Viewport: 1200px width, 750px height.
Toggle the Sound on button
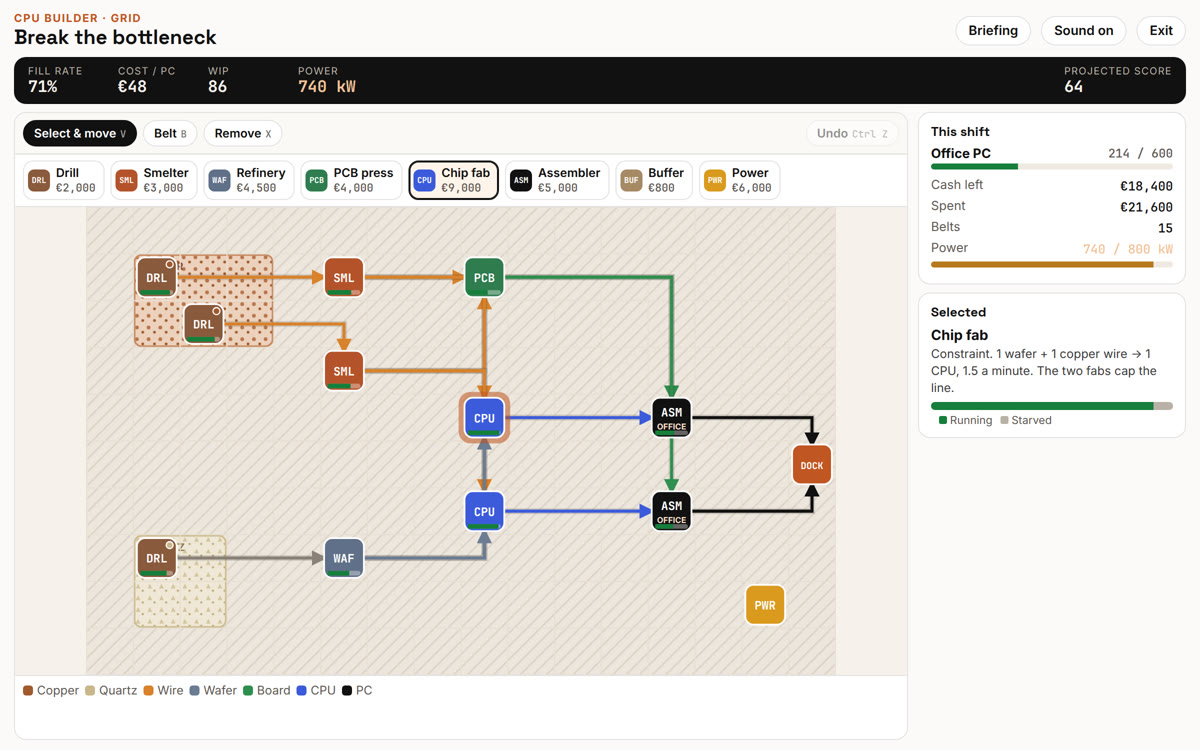point(1084,30)
